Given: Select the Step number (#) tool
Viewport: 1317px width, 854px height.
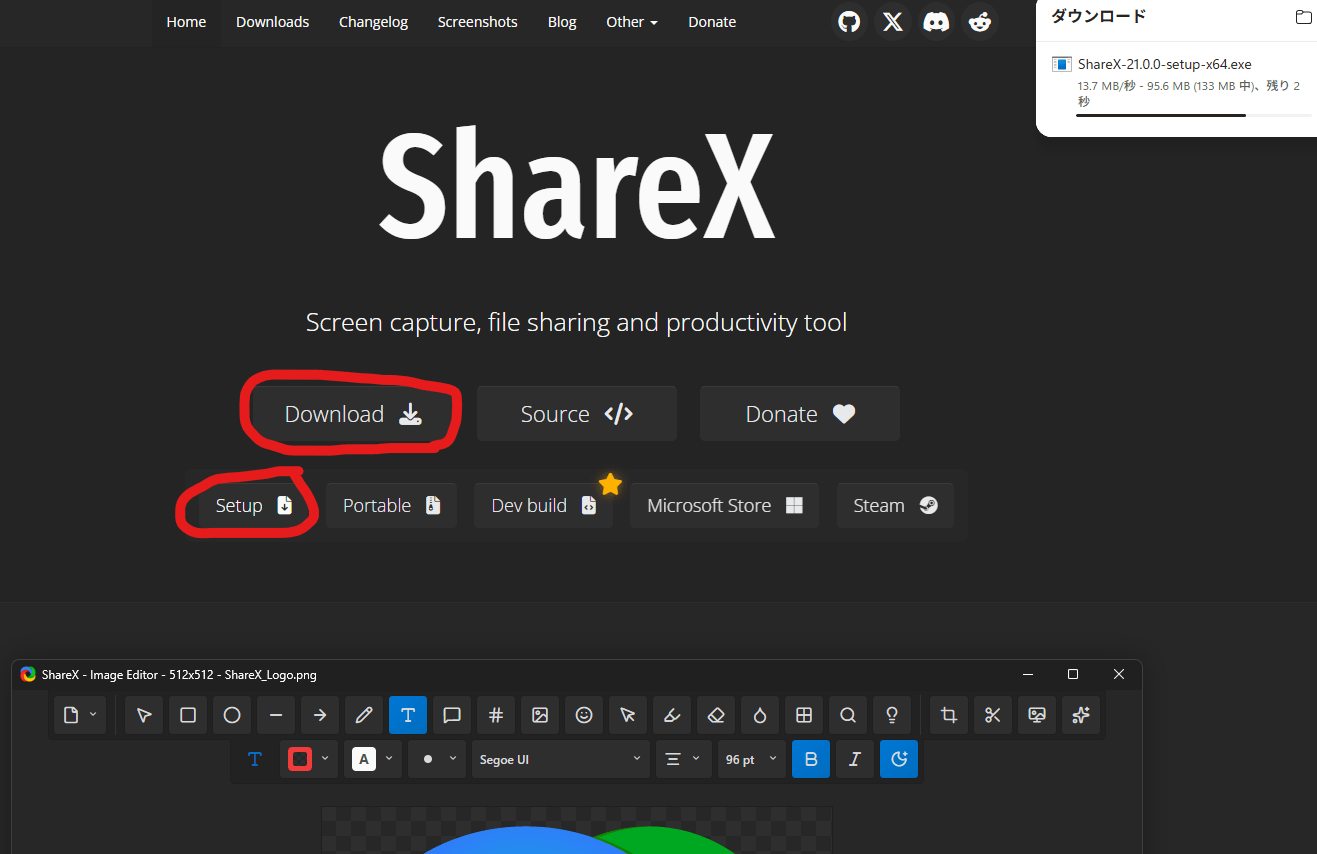Looking at the screenshot, I should 496,715.
